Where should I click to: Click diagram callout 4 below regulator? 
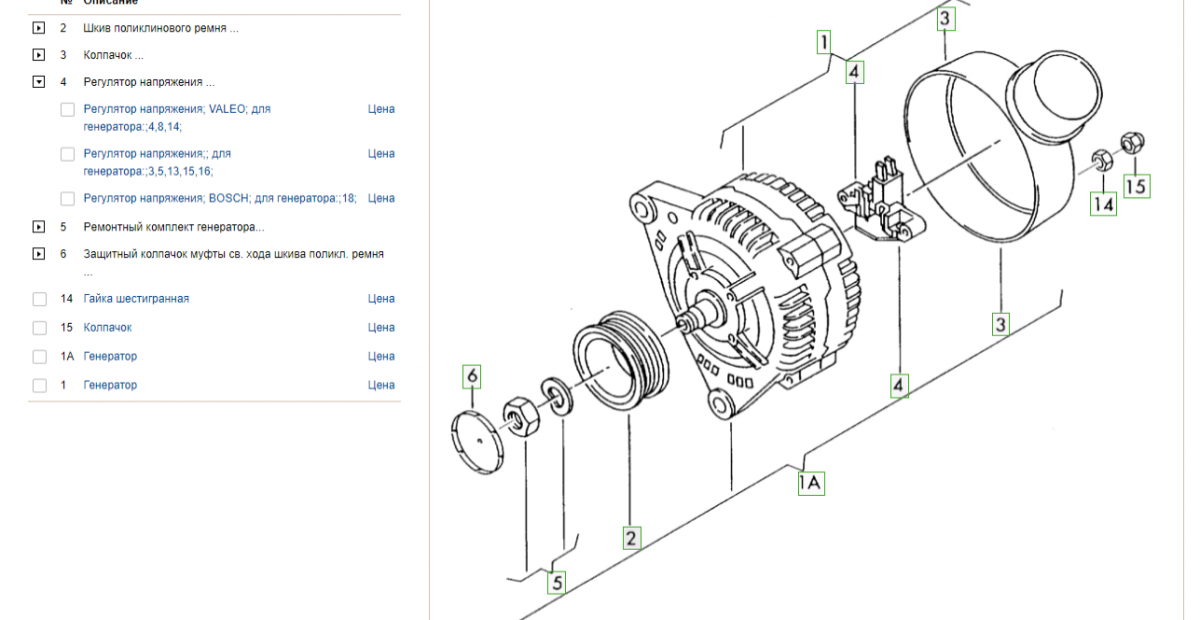coord(900,385)
